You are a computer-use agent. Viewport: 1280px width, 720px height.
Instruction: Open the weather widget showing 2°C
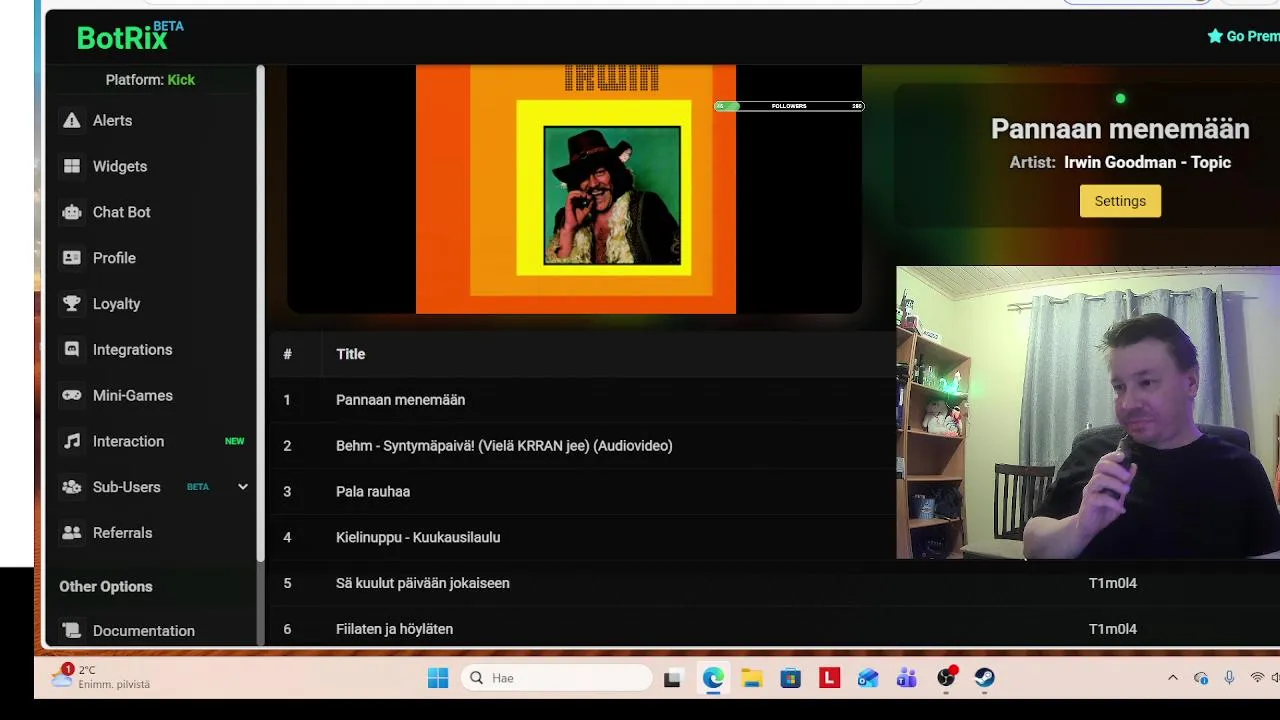pyautogui.click(x=101, y=677)
